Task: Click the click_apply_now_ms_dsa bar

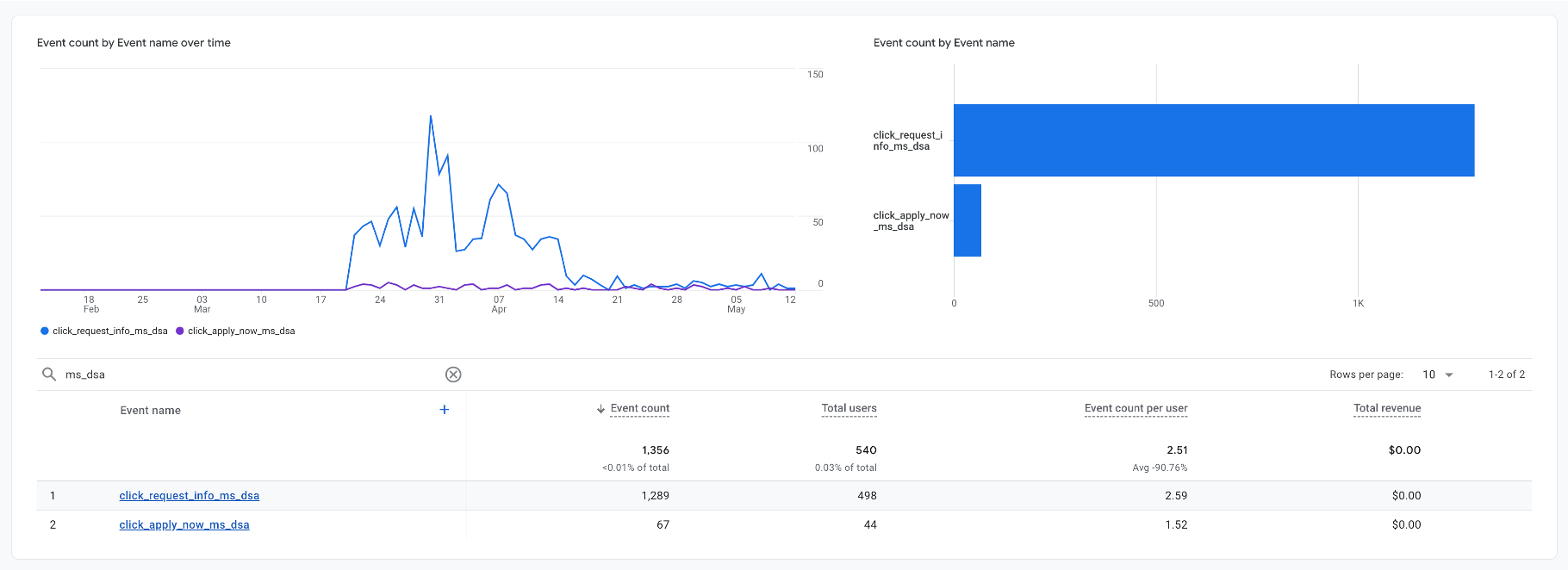Action: click(x=967, y=220)
